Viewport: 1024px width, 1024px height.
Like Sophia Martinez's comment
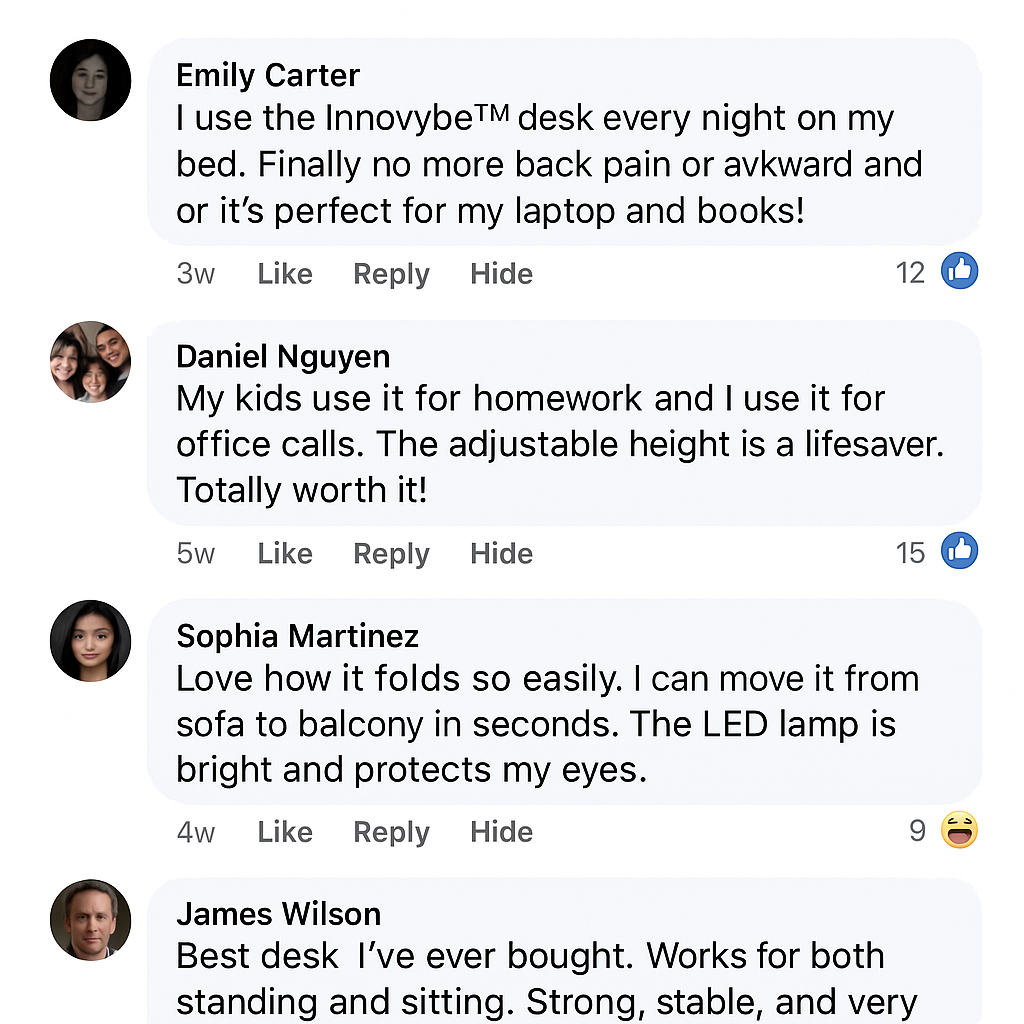coord(285,832)
